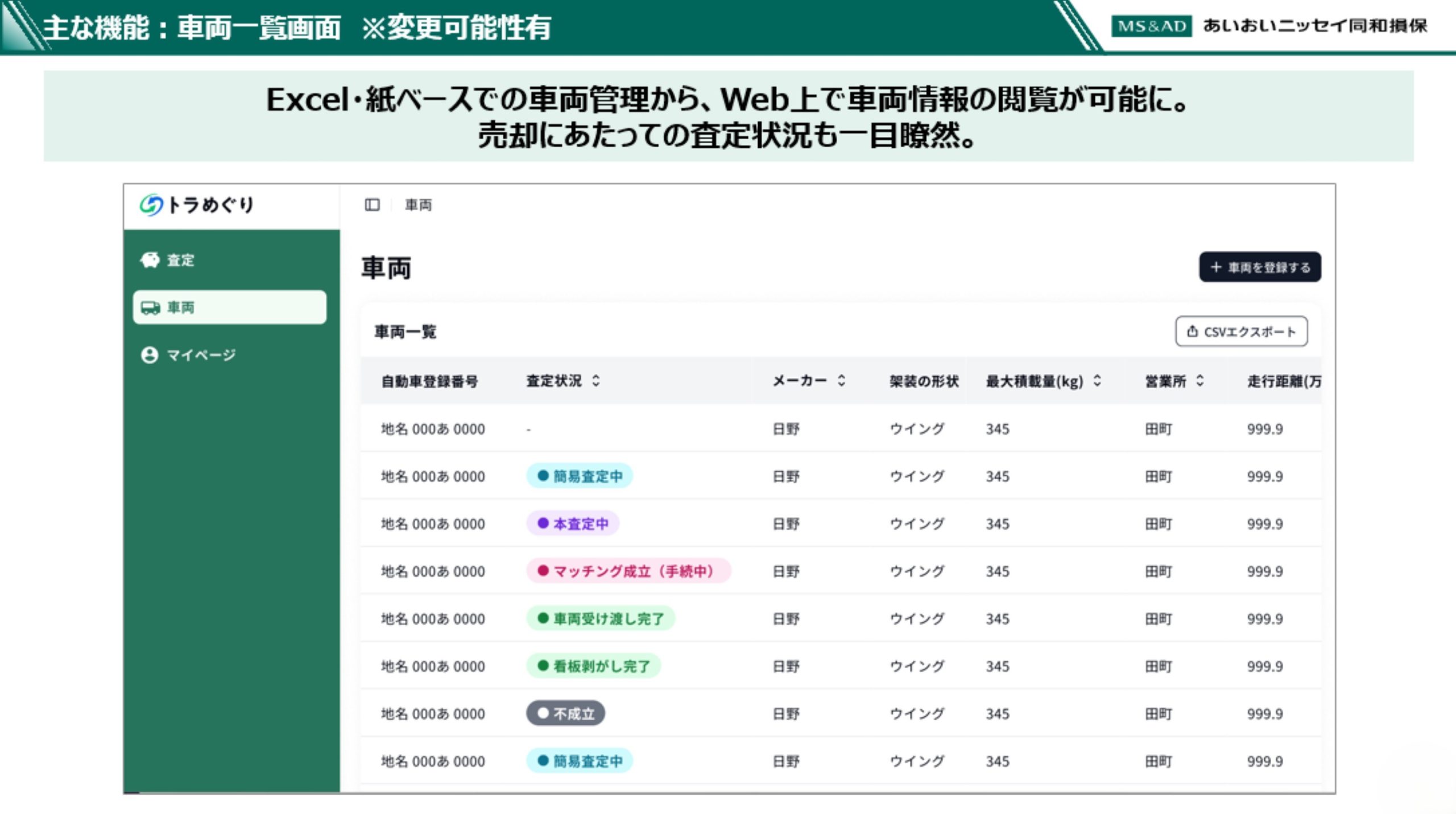Select the 車両 sidebar menu item
The image size is (1456, 814).
[230, 308]
